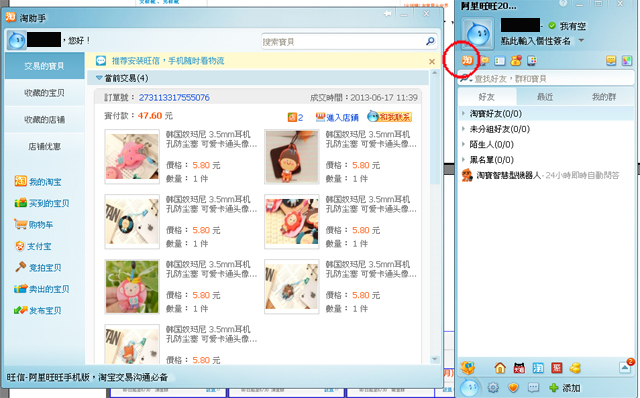Viewport: 640px width, 398px height.
Task: Open the 淘寶智慧型機器人 robot contact
Action: point(546,176)
